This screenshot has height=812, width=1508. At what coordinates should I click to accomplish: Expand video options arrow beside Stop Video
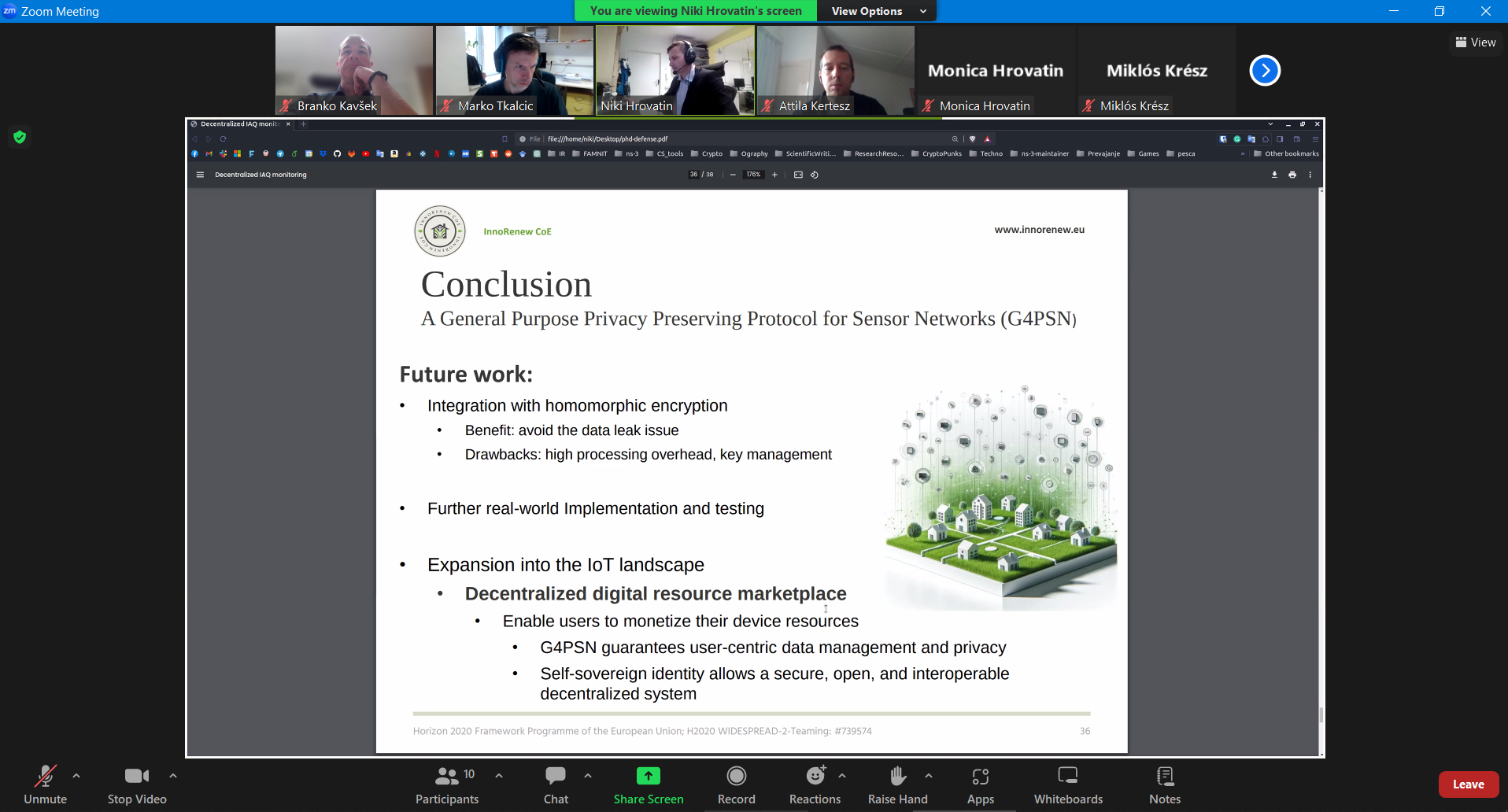pos(173,776)
